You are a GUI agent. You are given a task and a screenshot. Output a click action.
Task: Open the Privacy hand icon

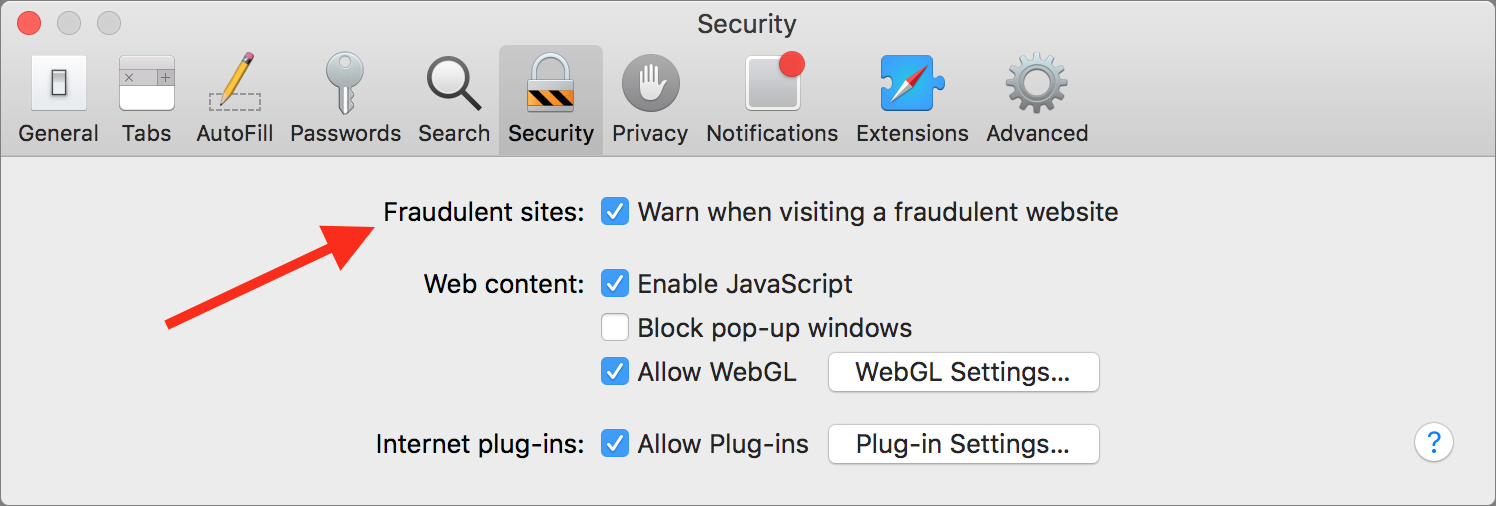pyautogui.click(x=650, y=84)
